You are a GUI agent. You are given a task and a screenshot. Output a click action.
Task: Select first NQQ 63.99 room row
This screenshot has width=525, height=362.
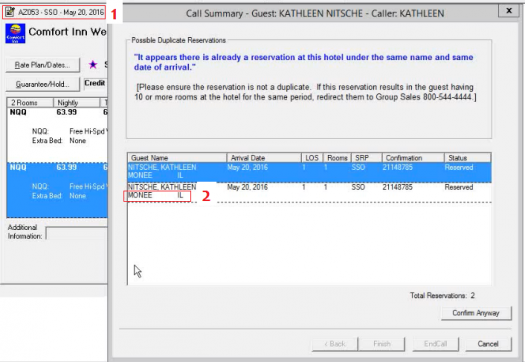click(x=57, y=135)
